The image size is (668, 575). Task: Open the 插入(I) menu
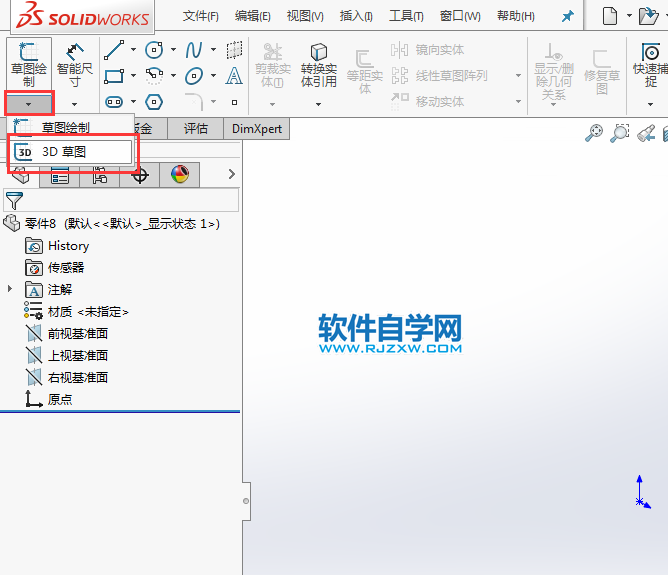[356, 16]
